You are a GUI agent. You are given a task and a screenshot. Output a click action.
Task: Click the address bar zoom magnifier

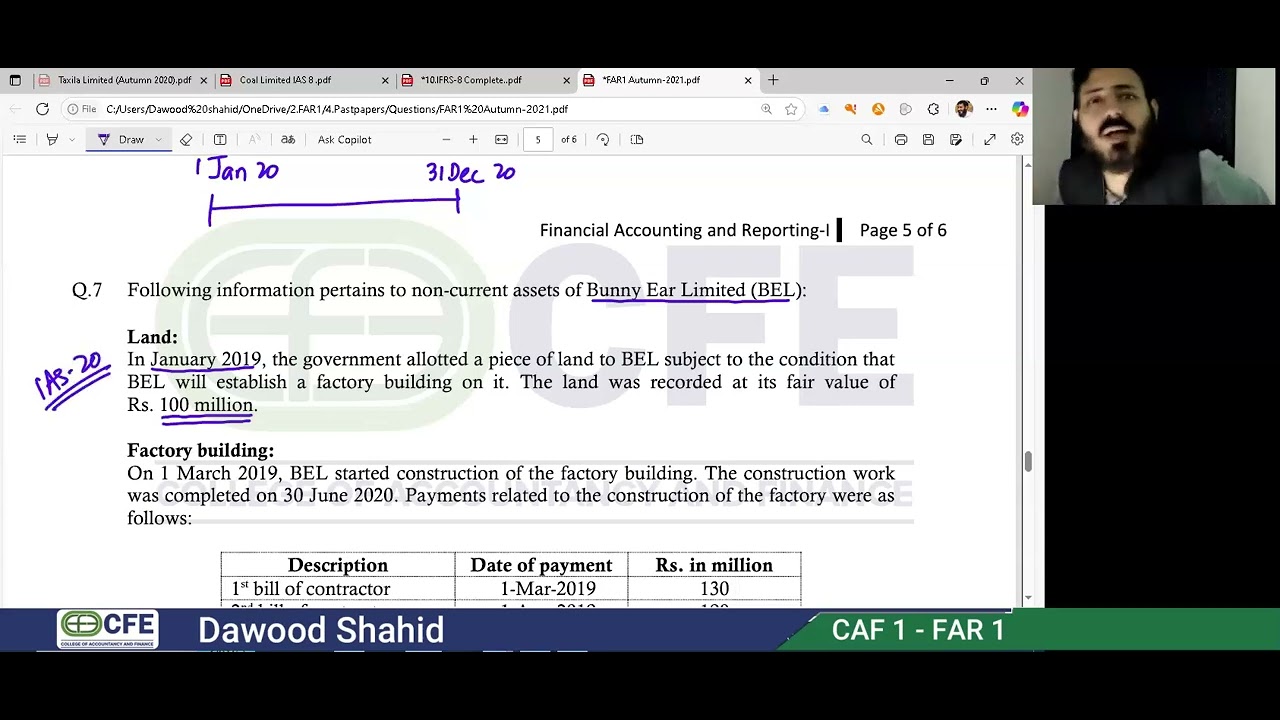(766, 109)
